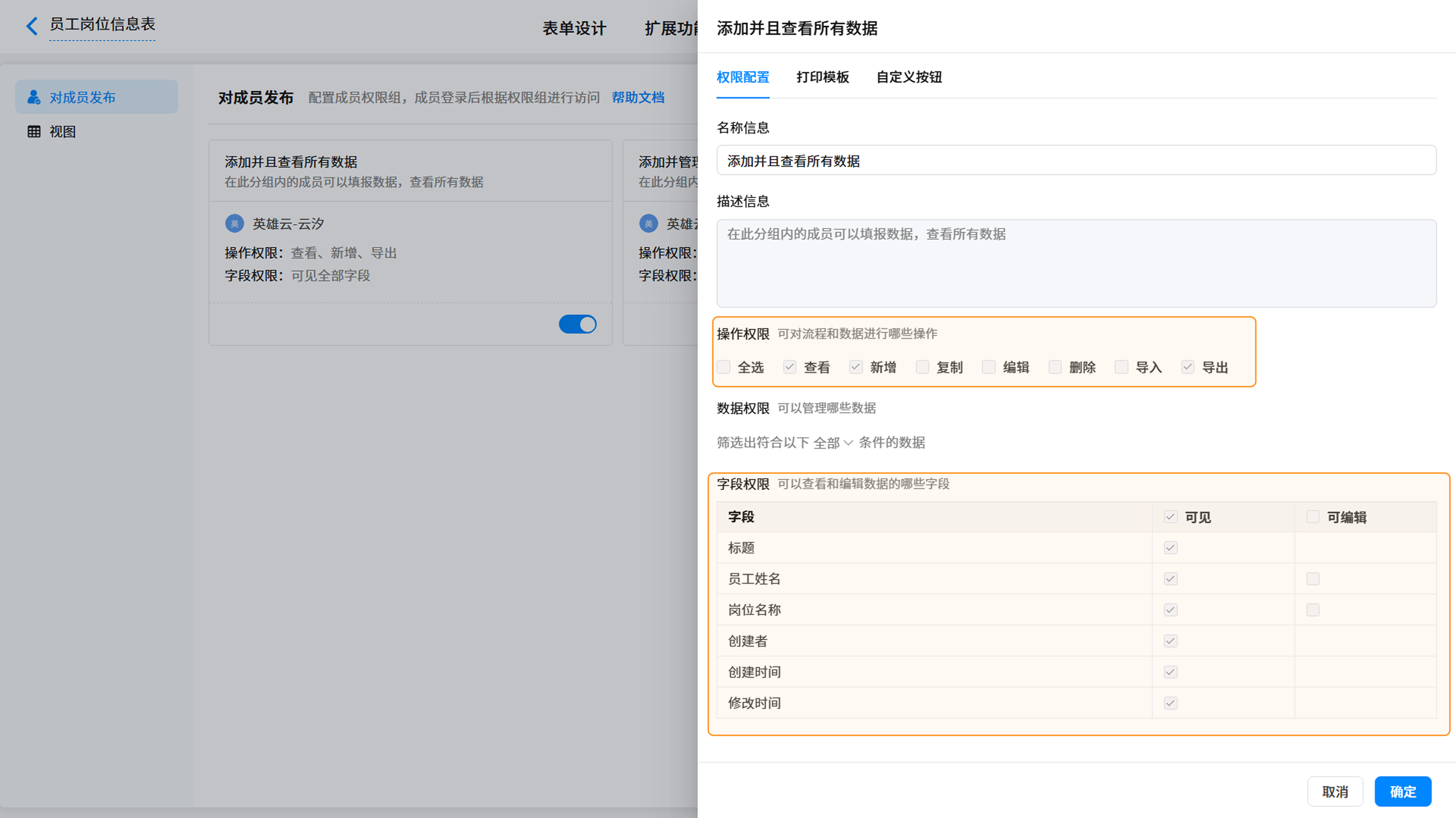Uncheck the 新增 operation checkbox
This screenshot has height=818, width=1456.
click(856, 367)
